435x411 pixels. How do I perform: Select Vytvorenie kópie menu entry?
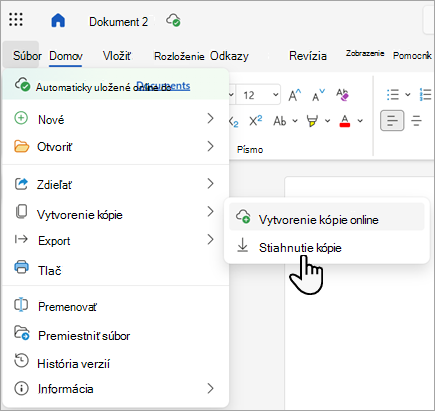point(115,214)
